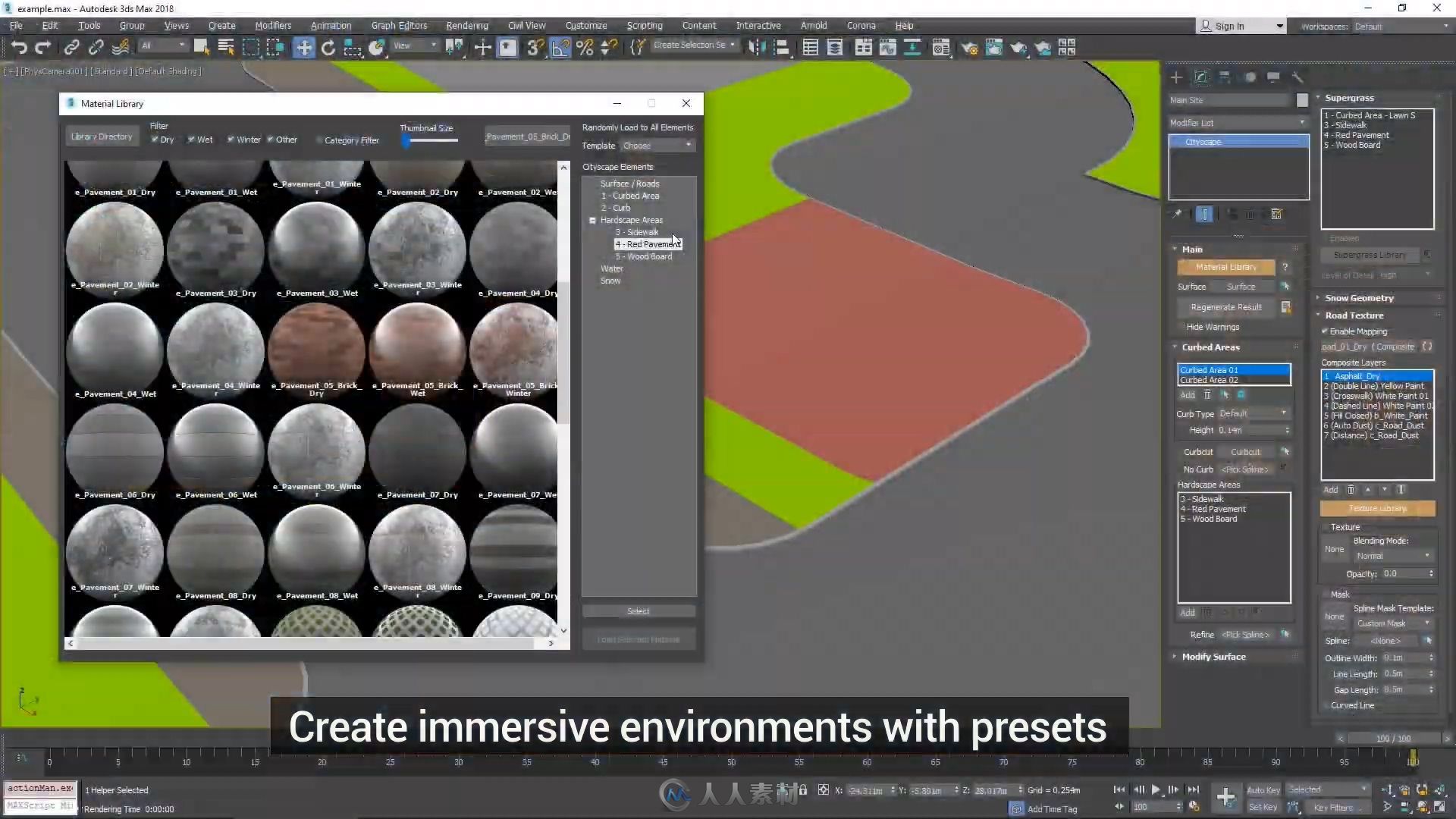
Task: Adjust the Thumbnail Size slider
Action: (x=429, y=141)
